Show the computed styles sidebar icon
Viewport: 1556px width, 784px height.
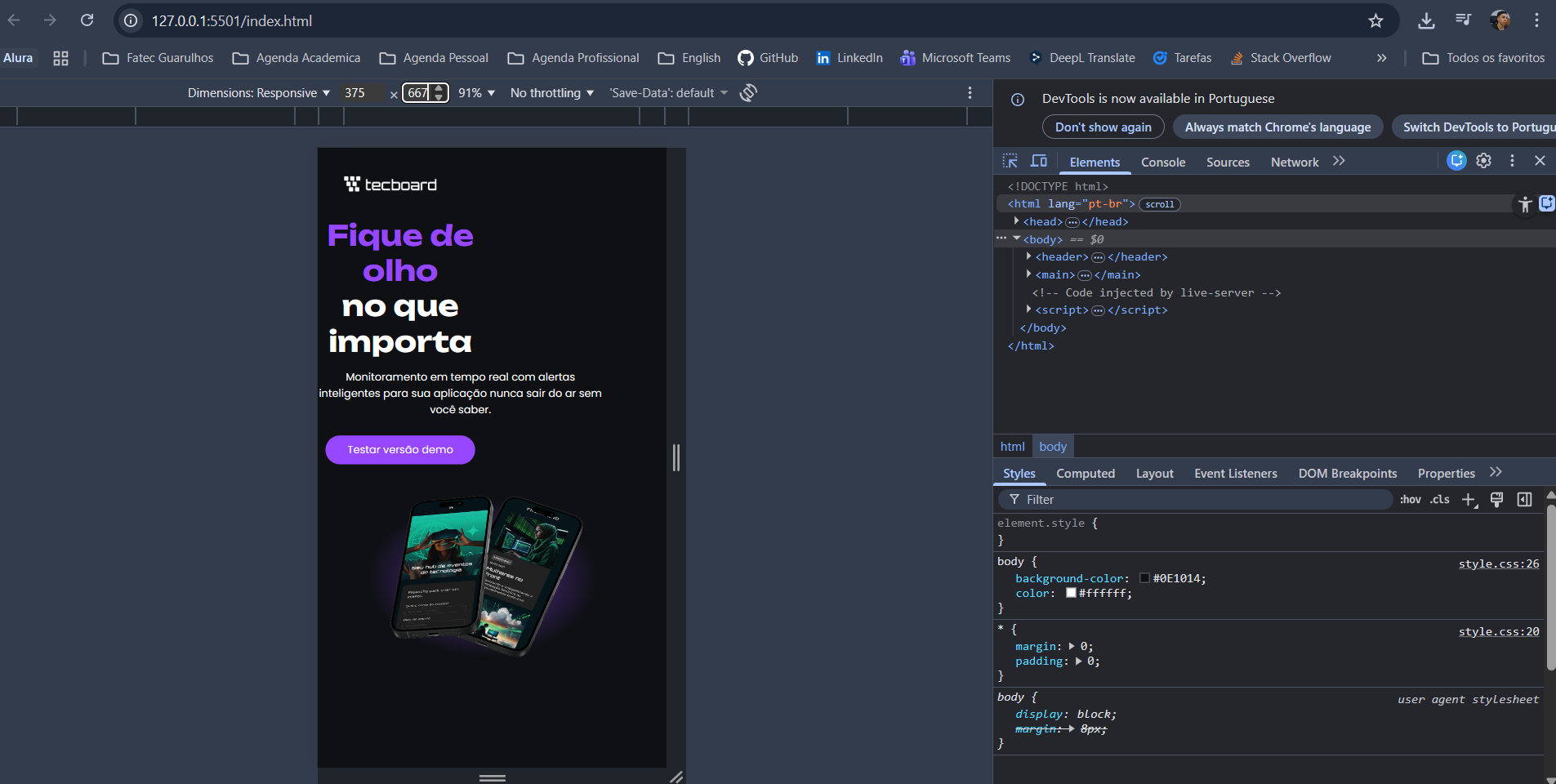click(x=1524, y=499)
